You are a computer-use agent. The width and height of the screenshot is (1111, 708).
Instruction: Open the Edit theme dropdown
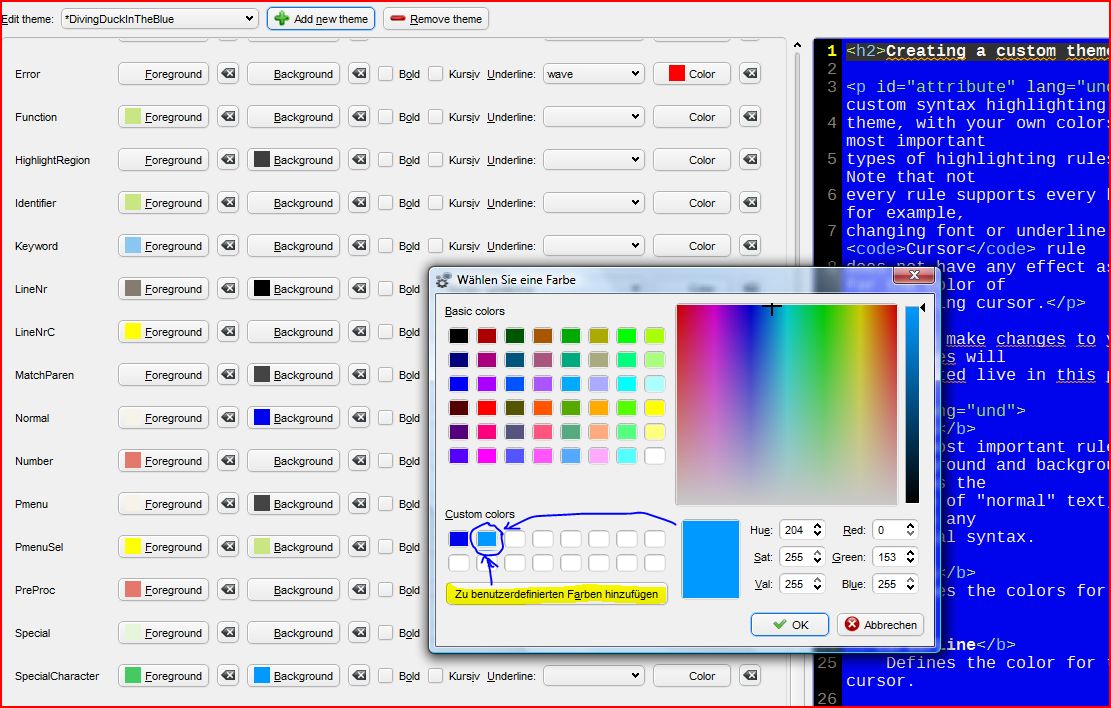click(x=159, y=19)
